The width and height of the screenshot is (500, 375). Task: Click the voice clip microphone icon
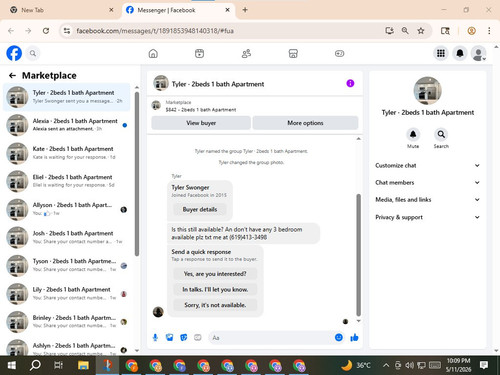click(155, 338)
